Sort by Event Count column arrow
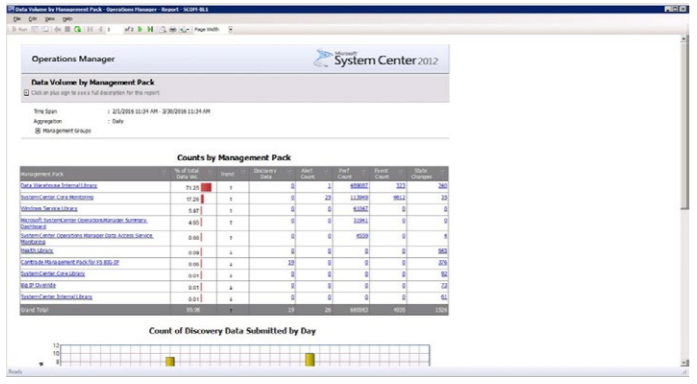The image size is (697, 384). pos(400,172)
